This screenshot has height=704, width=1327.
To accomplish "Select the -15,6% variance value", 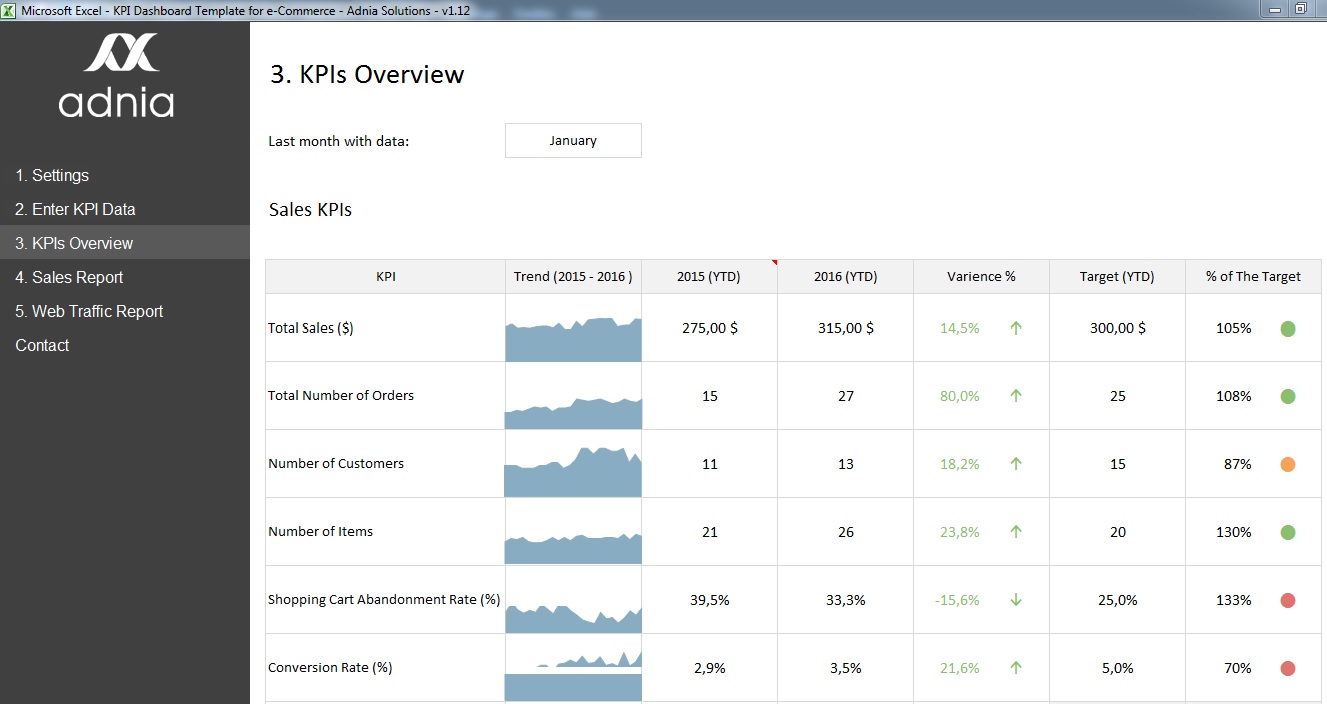I will pos(957,600).
